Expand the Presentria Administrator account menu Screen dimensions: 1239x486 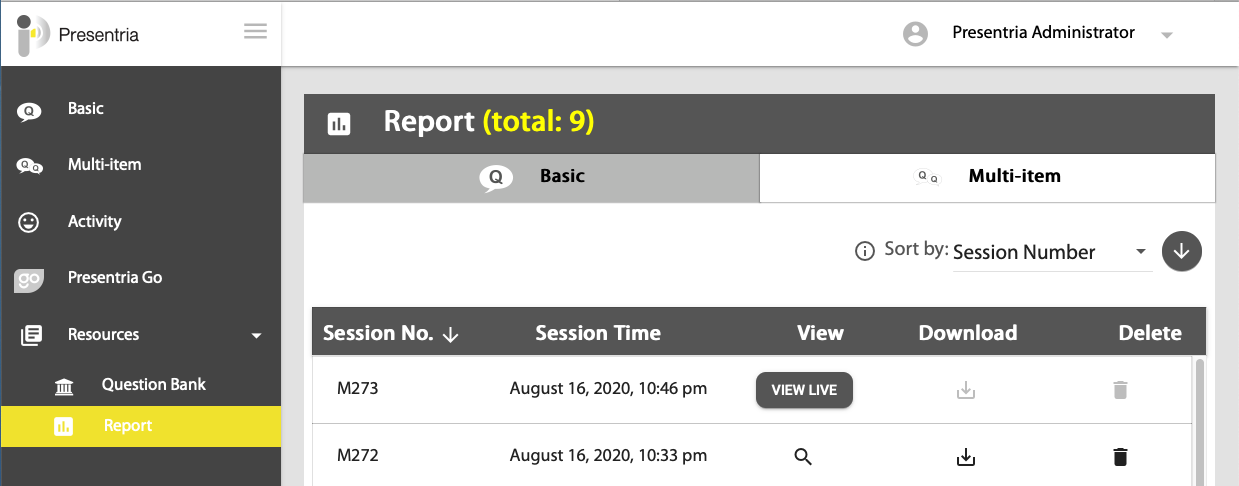click(x=1166, y=35)
